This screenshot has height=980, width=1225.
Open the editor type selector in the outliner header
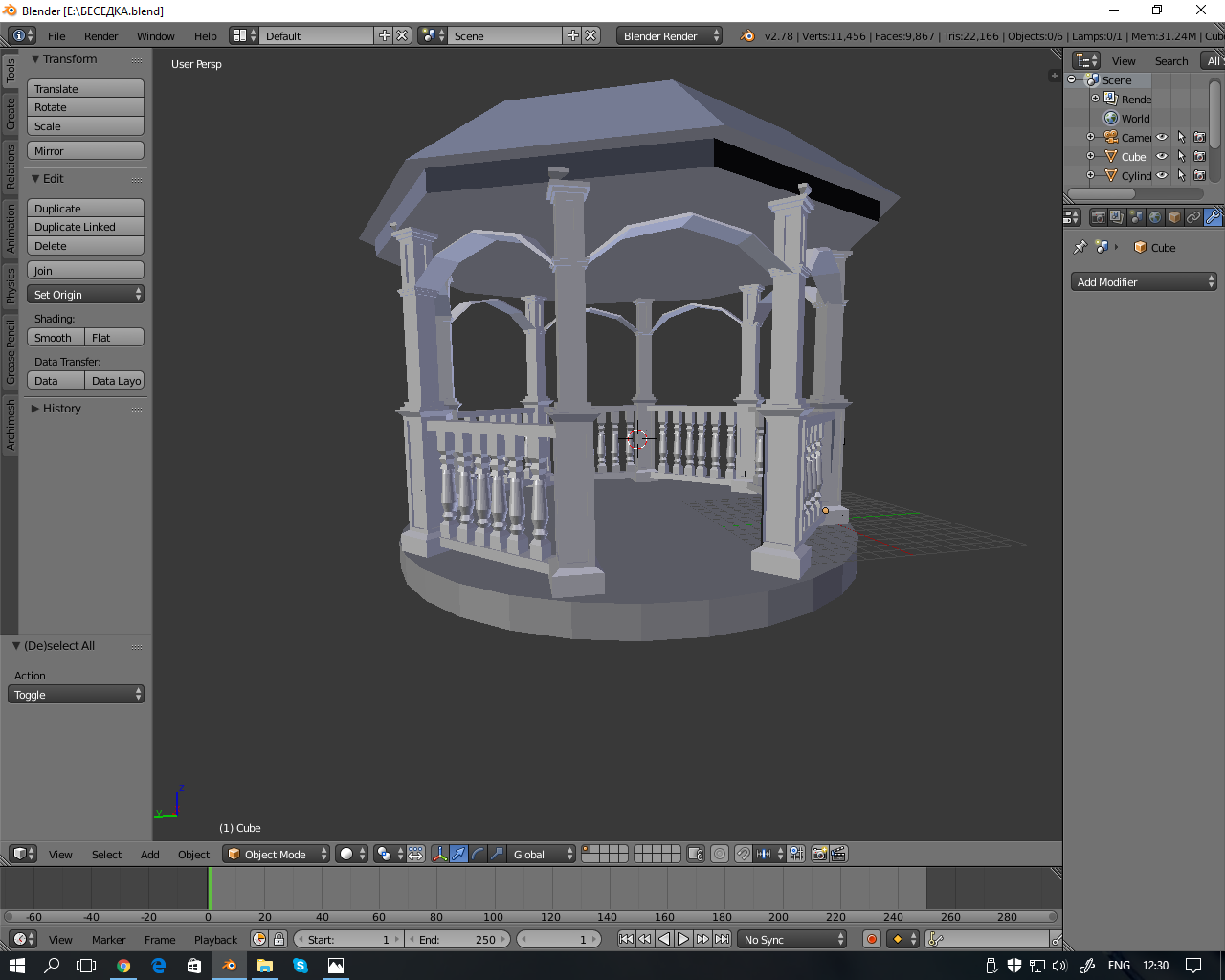pos(1084,60)
